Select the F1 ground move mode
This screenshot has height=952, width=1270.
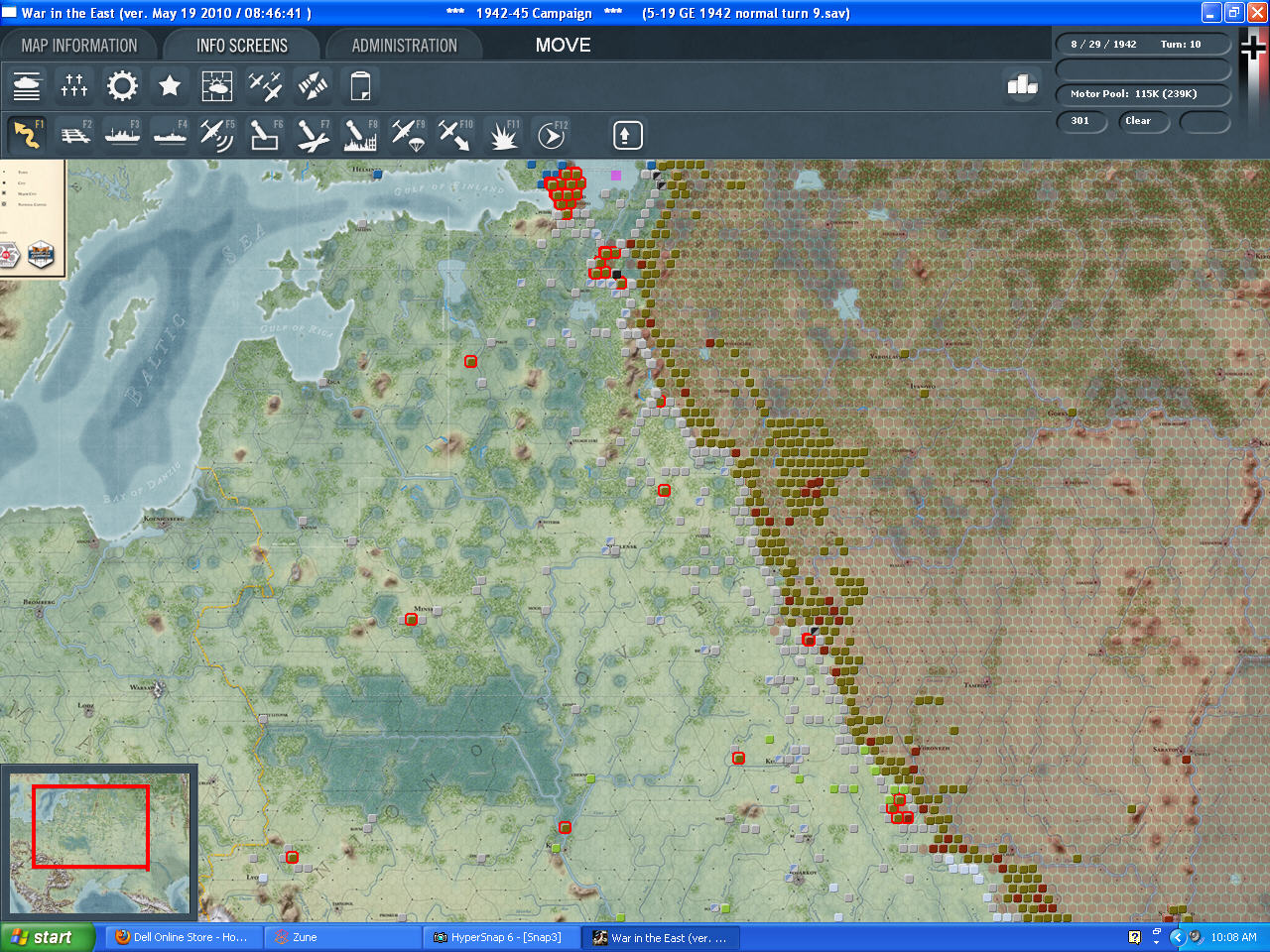[x=27, y=134]
